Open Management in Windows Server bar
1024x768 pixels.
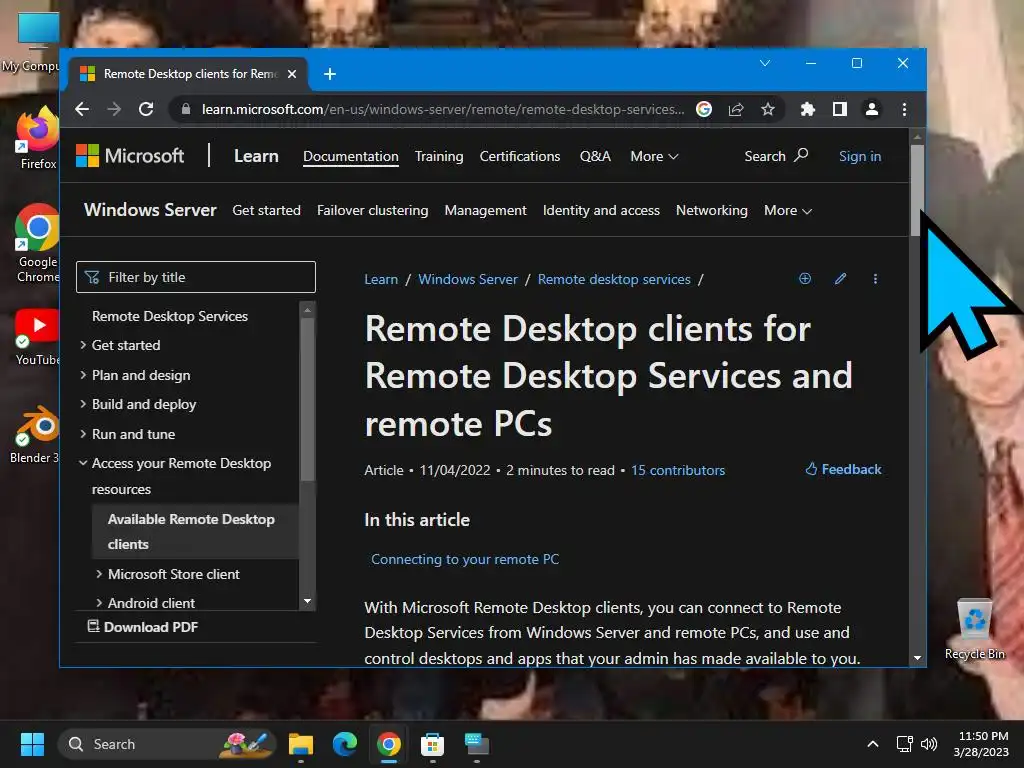(x=485, y=210)
